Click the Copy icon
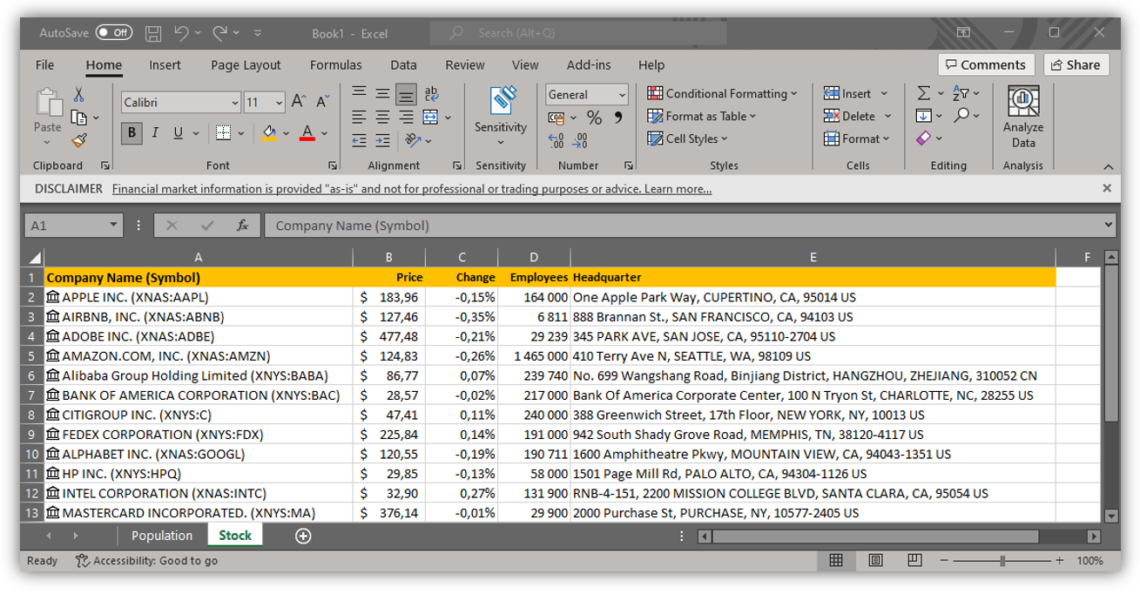1140x594 pixels. click(x=79, y=117)
